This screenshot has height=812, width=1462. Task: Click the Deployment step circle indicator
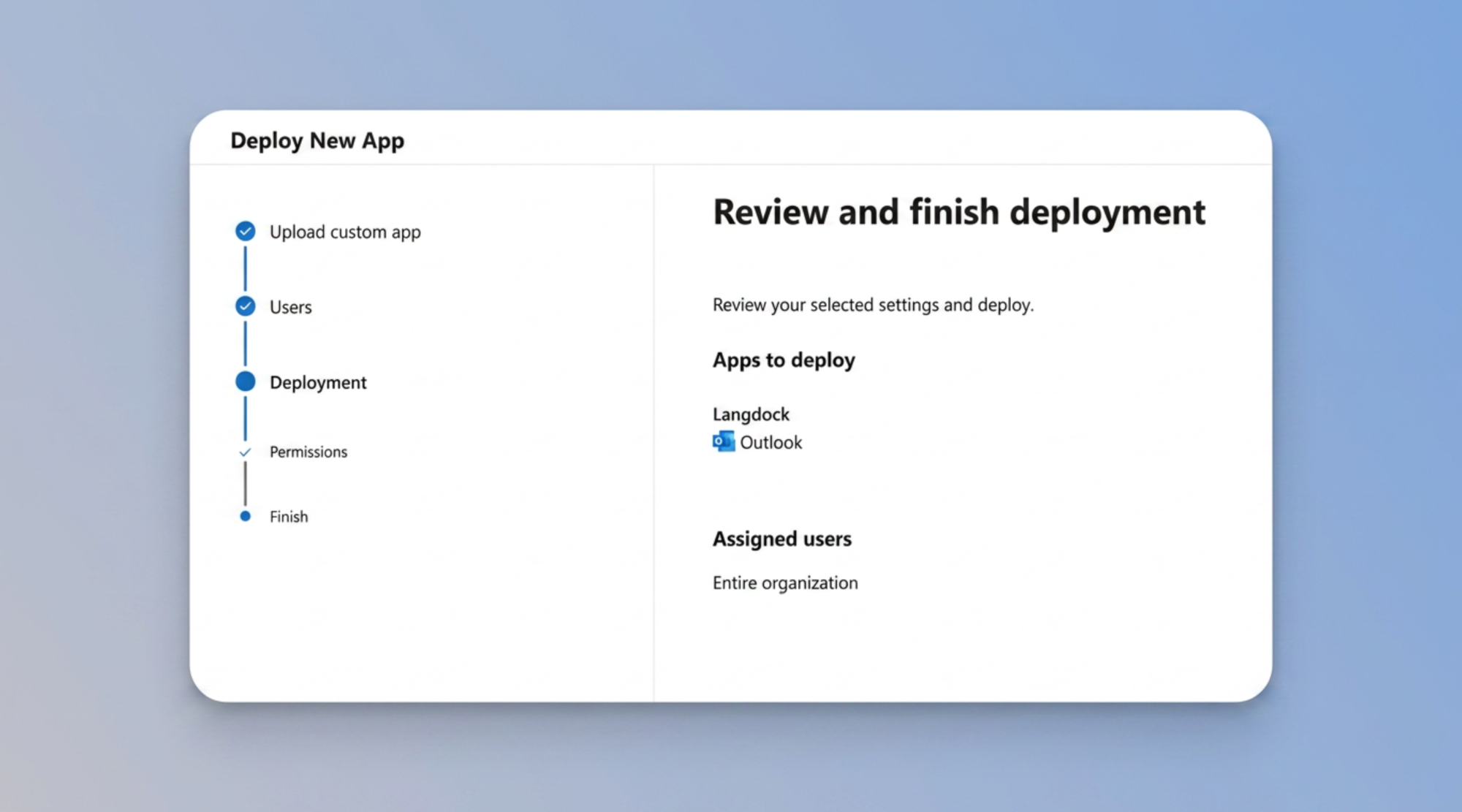click(246, 382)
